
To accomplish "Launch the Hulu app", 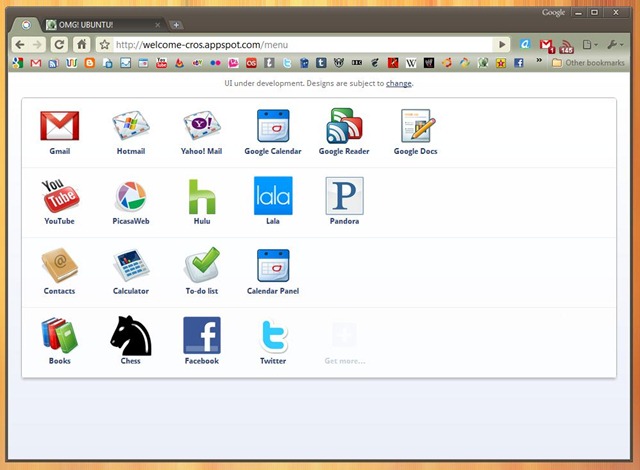I will (x=202, y=197).
